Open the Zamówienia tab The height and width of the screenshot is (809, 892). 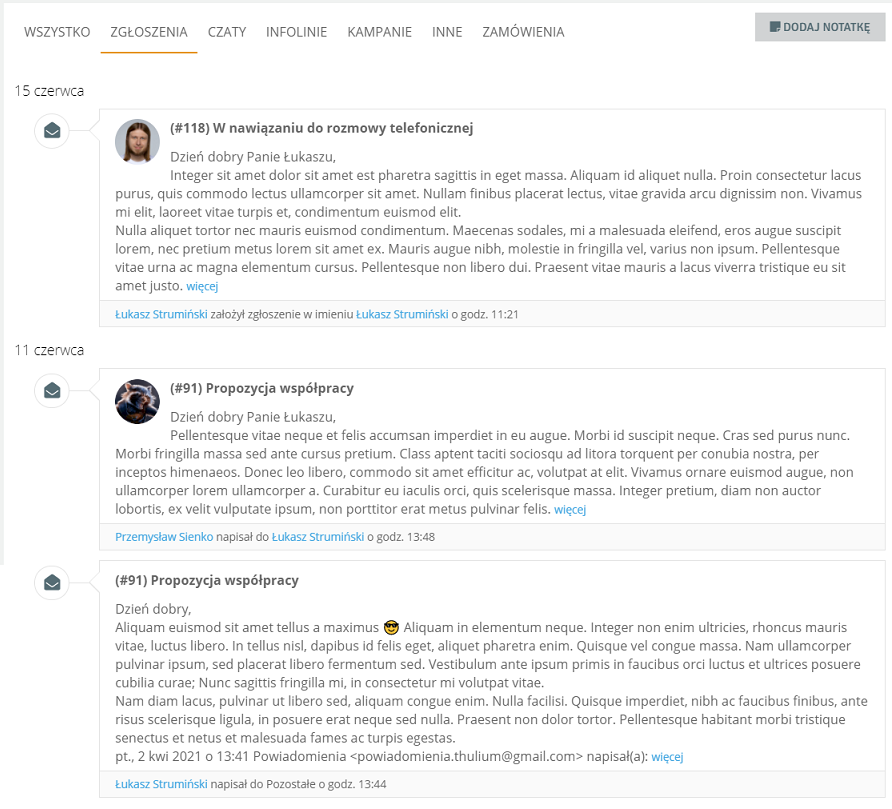(x=523, y=32)
